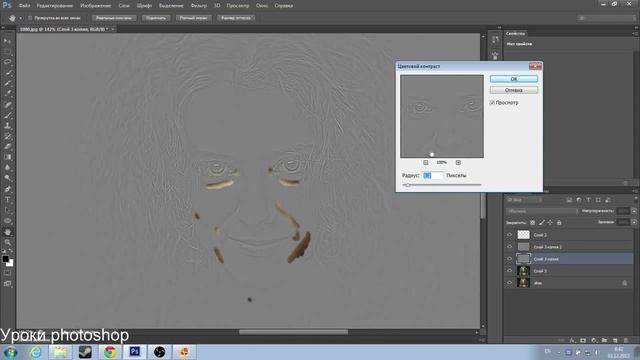Image resolution: width=640 pixels, height=360 pixels.
Task: Select Слой 1 копия 2 layer thumbnail
Action: click(x=523, y=247)
